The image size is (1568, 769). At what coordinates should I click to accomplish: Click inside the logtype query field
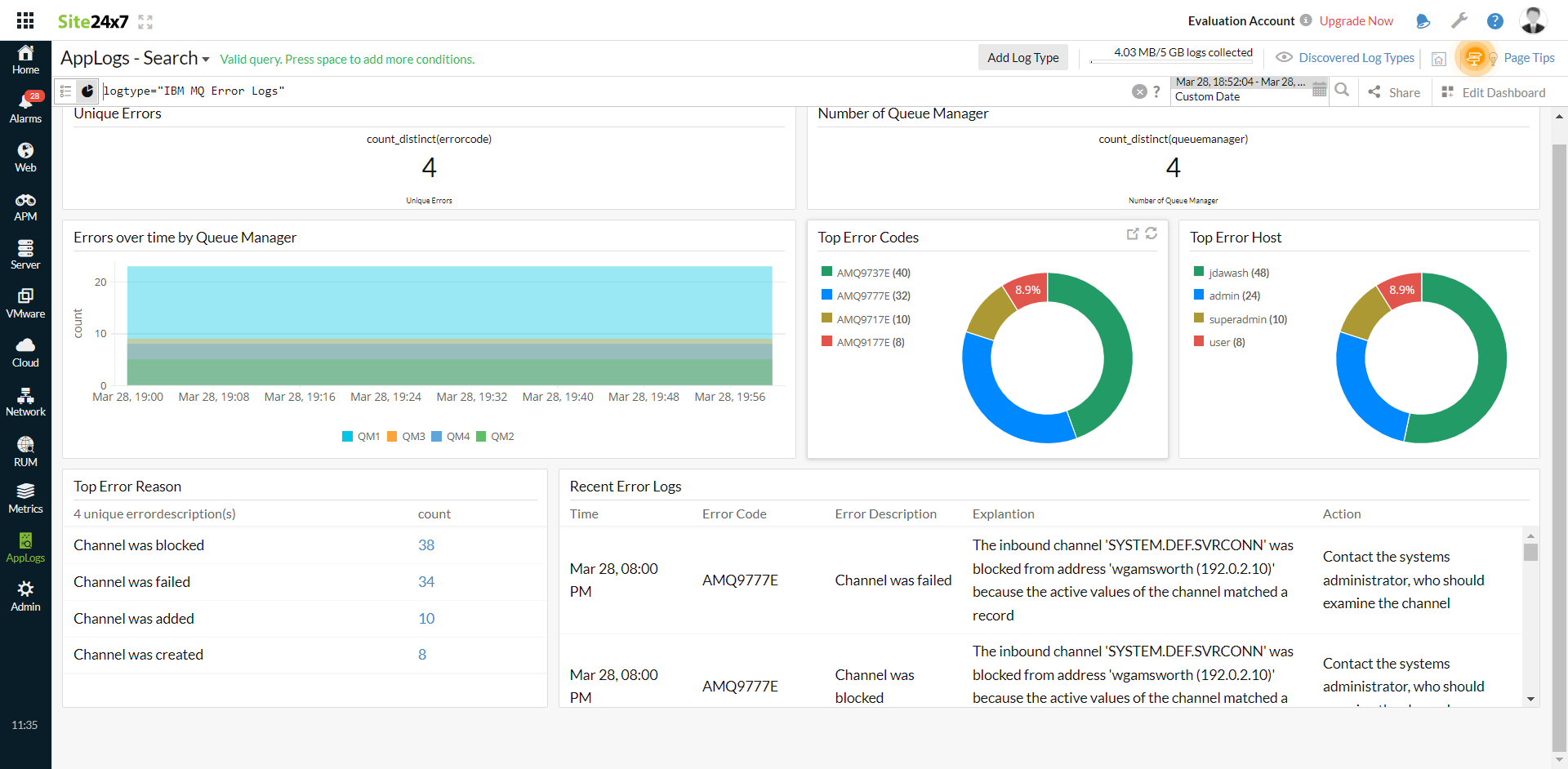click(x=245, y=91)
